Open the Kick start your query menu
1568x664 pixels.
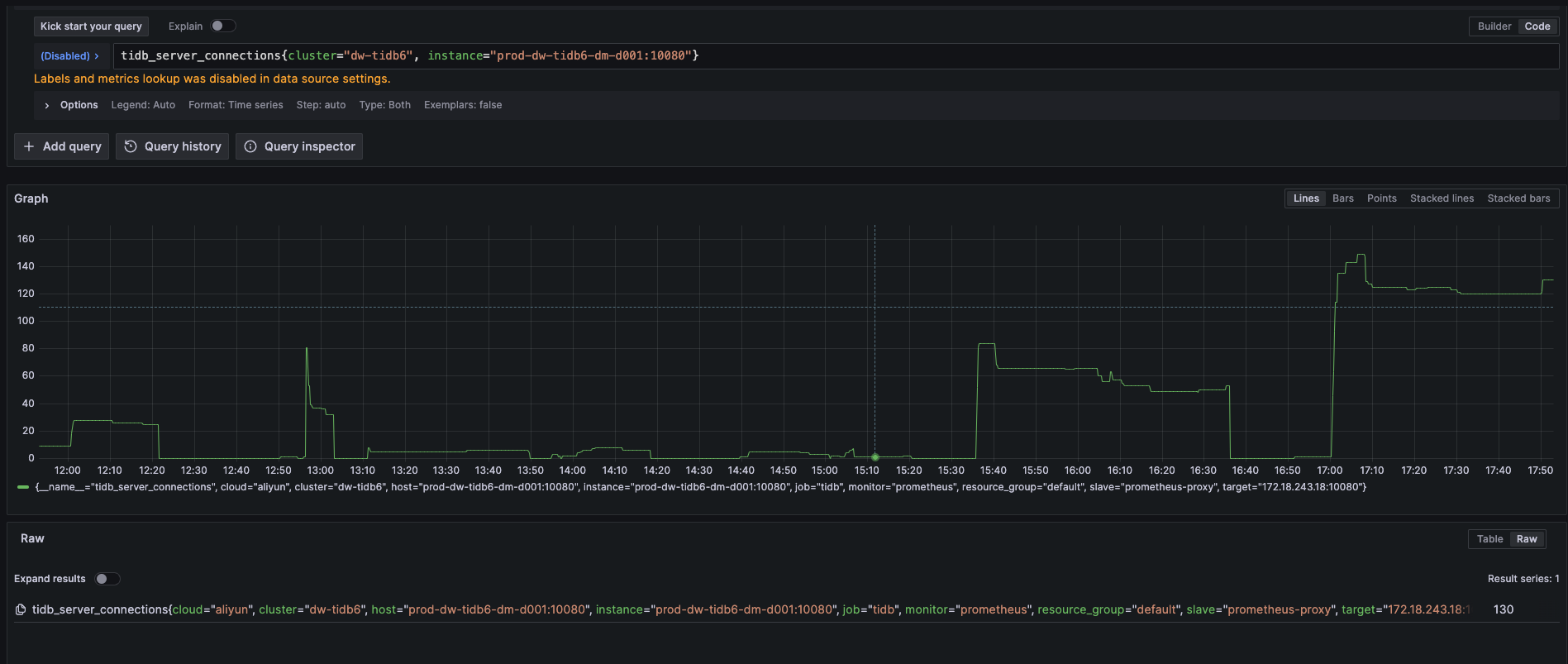(x=91, y=26)
